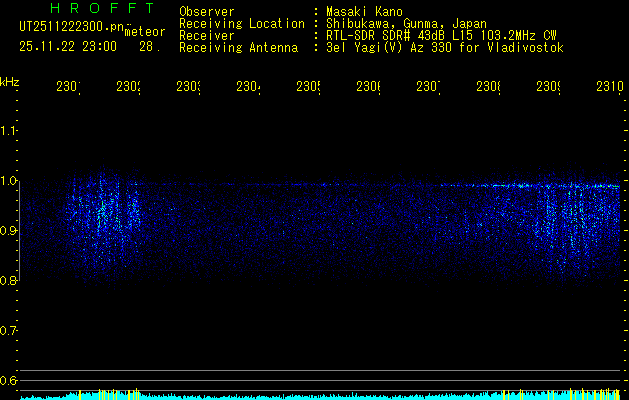Click the Receiver label
Viewport: 629px width, 400px height.
[x=207, y=36]
